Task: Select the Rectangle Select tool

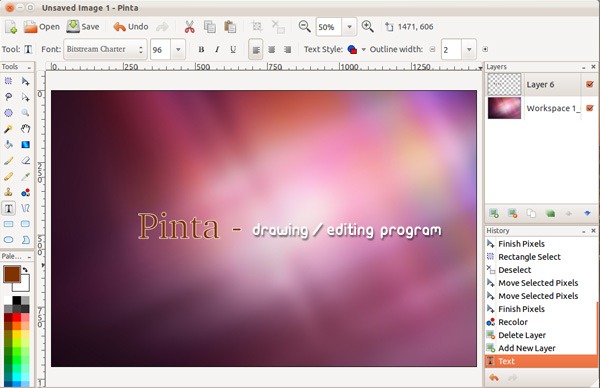Action: 8,81
